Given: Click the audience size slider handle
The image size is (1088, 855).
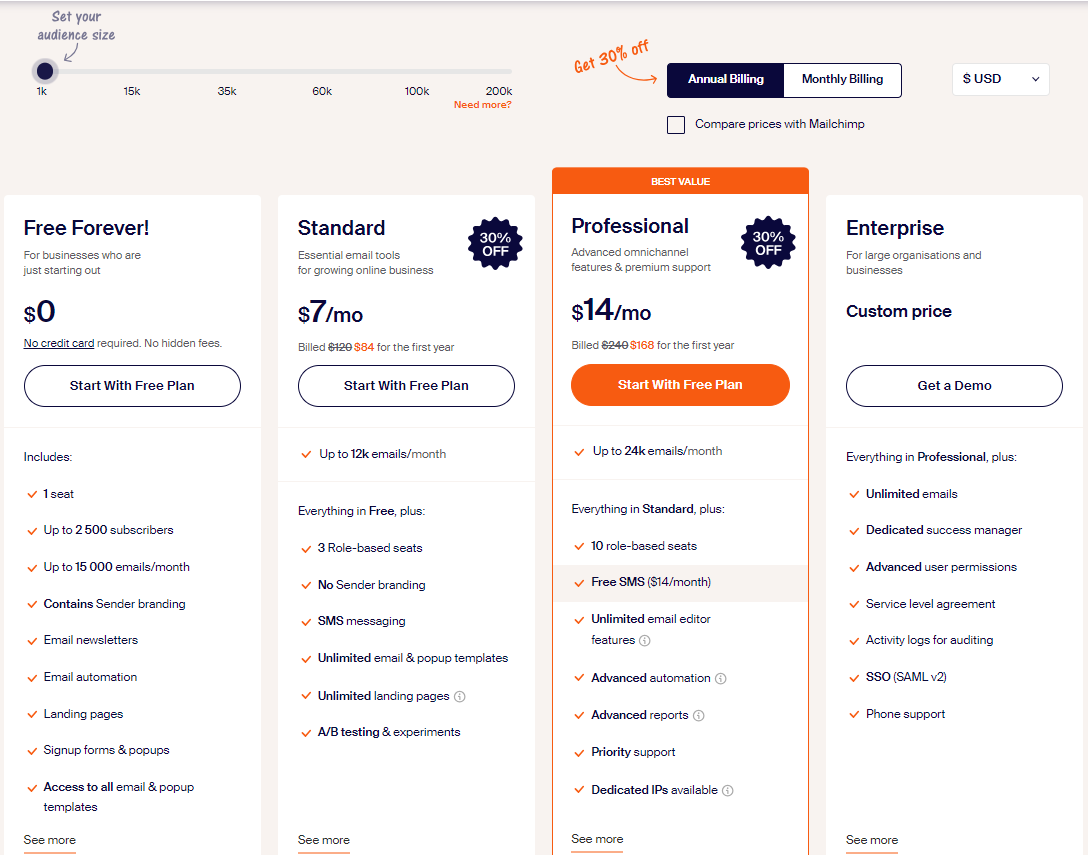Looking at the screenshot, I should [x=44, y=71].
